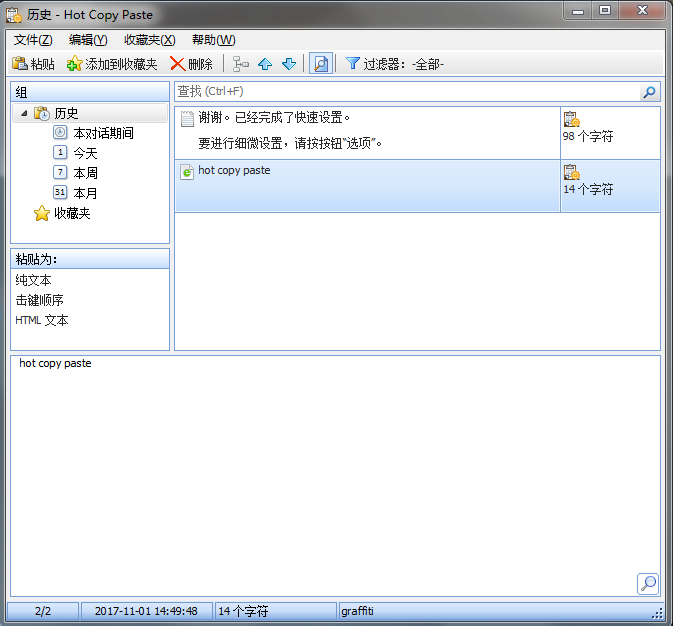Choose 击键顺序 paste format
This screenshot has height=626, width=673.
pyautogui.click(x=39, y=300)
